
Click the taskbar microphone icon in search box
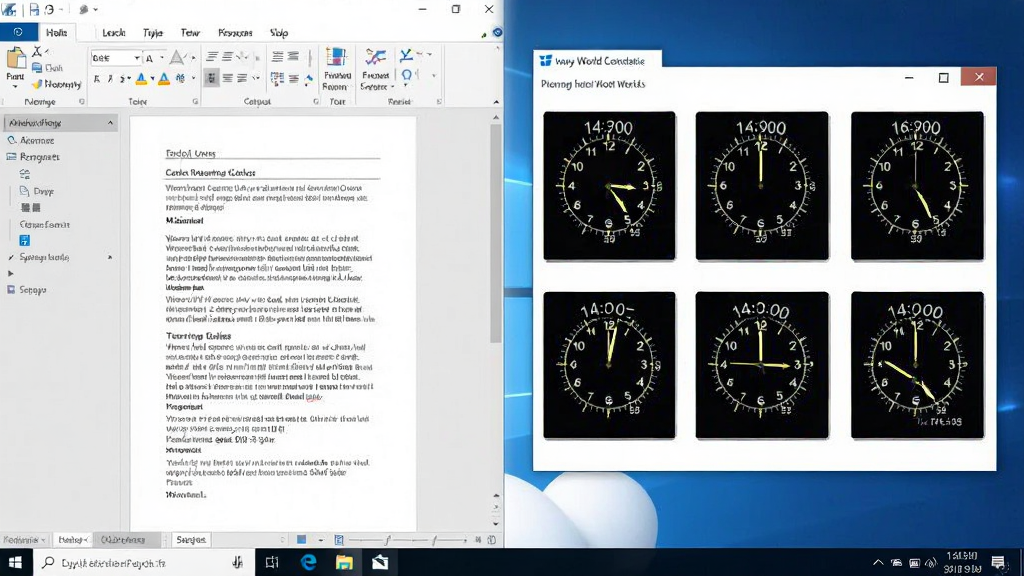(238, 562)
